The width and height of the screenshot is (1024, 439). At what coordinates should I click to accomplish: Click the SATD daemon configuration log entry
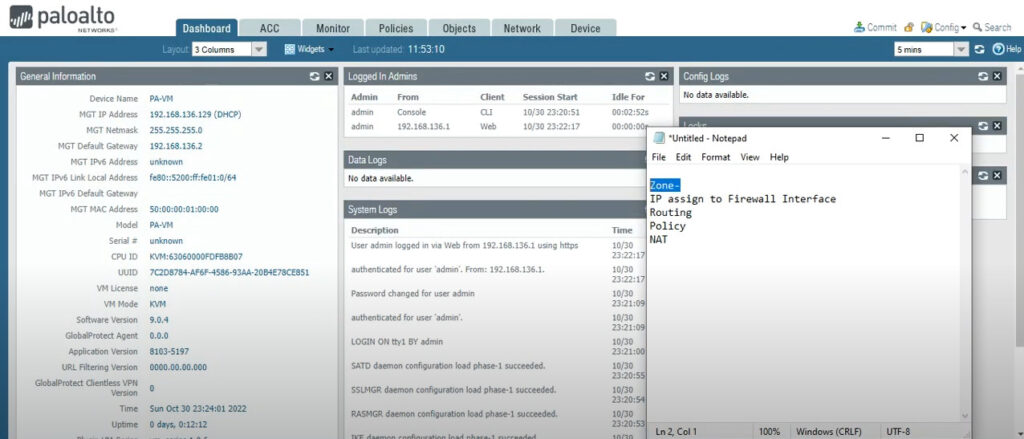tap(448, 366)
